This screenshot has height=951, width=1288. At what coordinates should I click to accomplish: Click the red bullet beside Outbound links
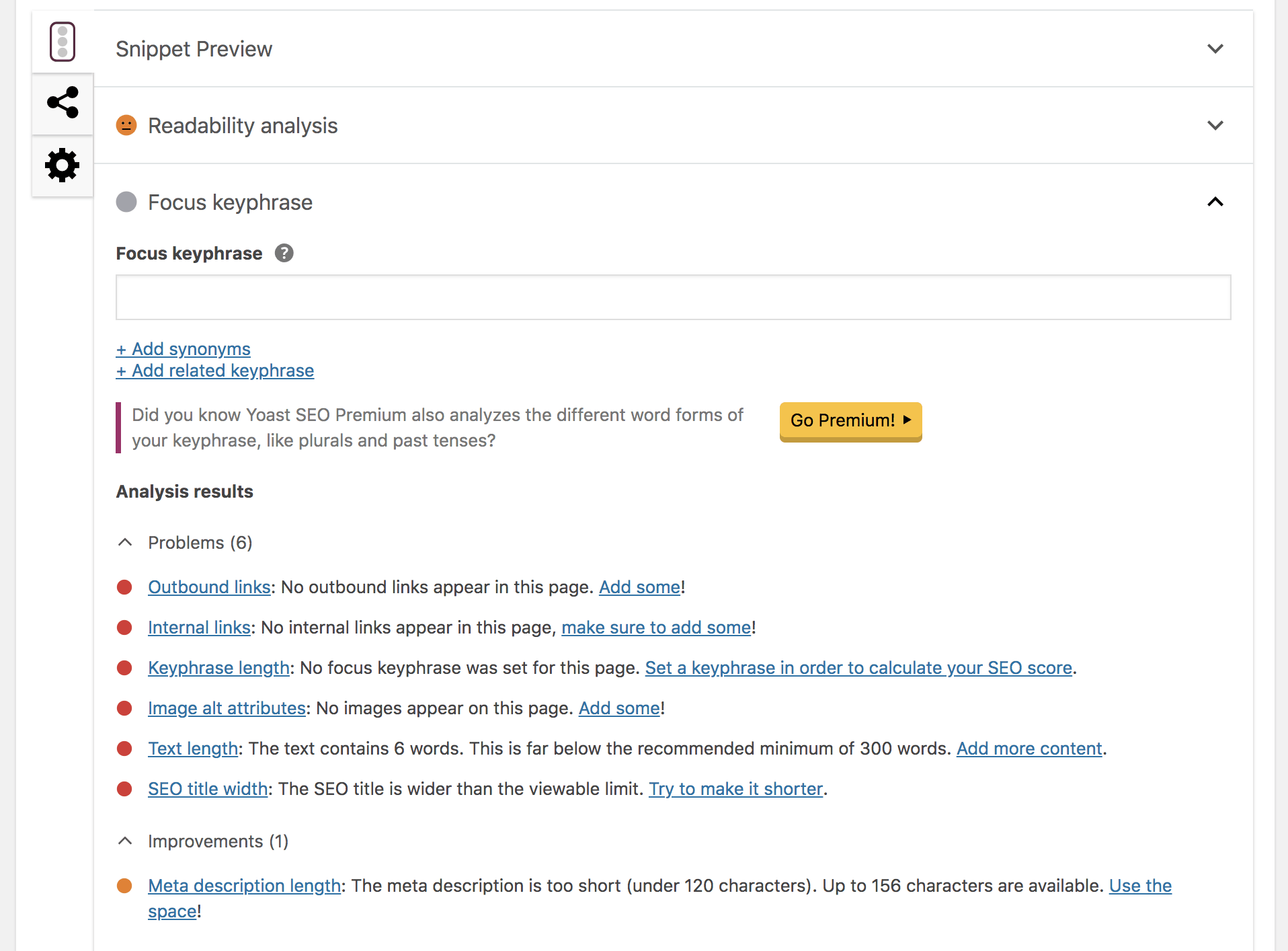124,587
